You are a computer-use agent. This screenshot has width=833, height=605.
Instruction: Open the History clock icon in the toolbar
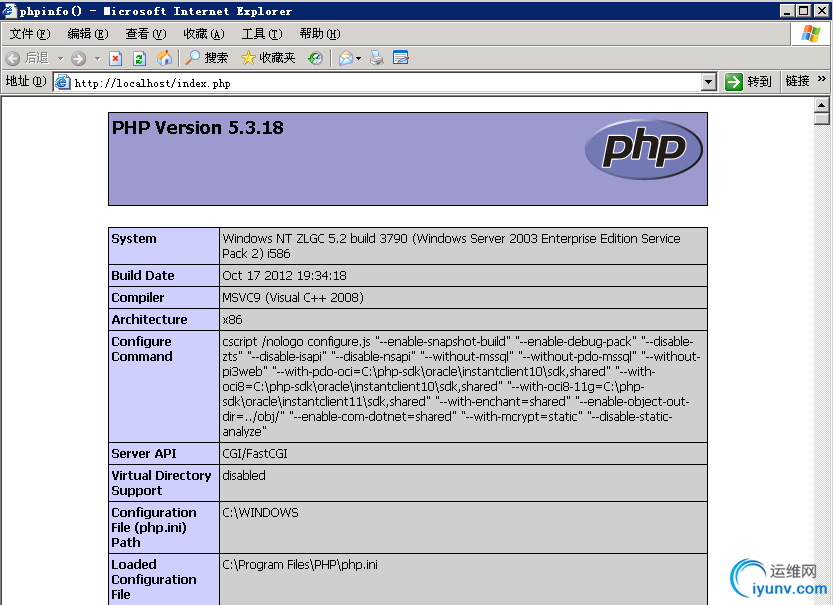(x=315, y=58)
